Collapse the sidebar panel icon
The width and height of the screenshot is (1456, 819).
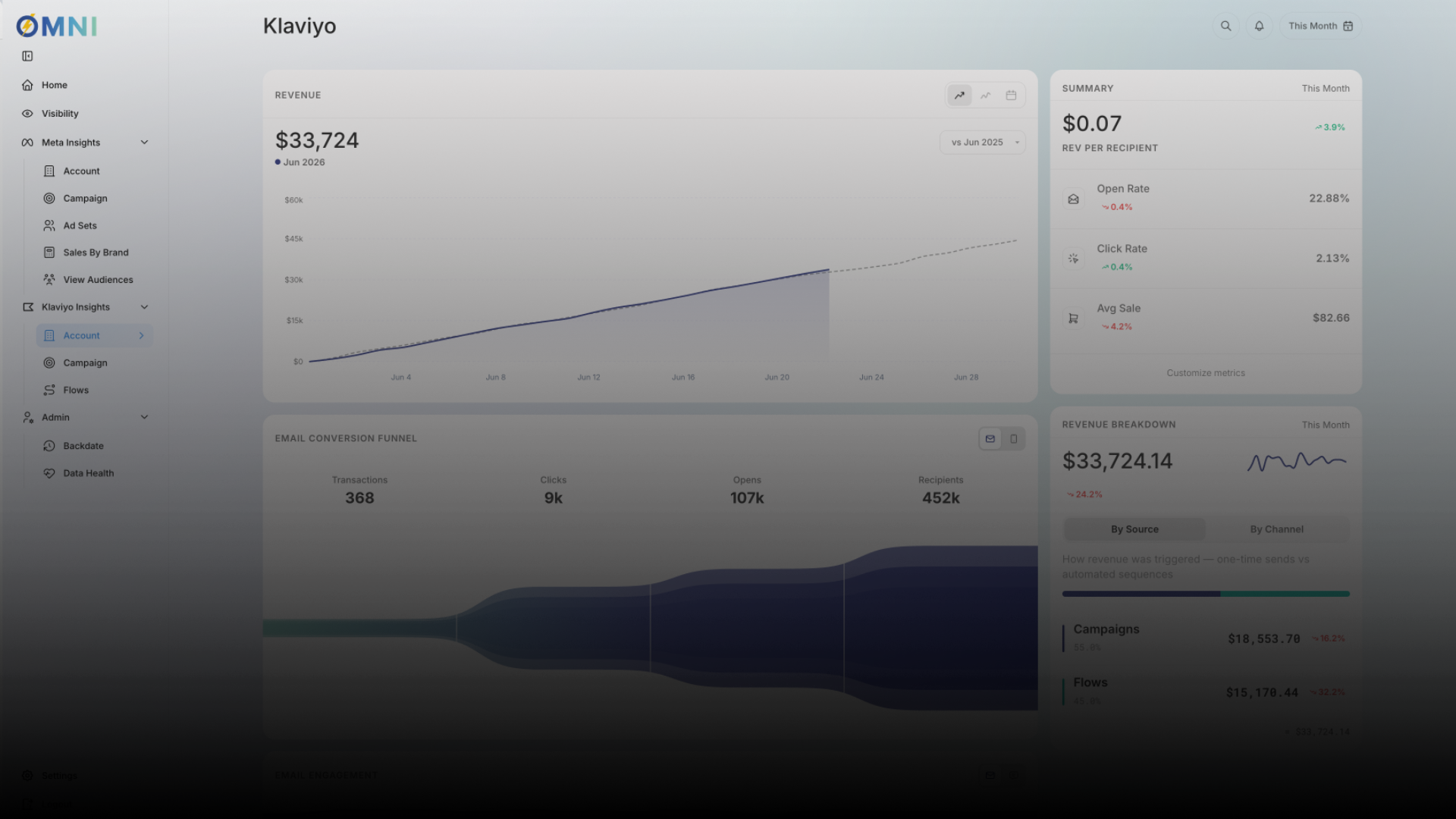[x=27, y=56]
